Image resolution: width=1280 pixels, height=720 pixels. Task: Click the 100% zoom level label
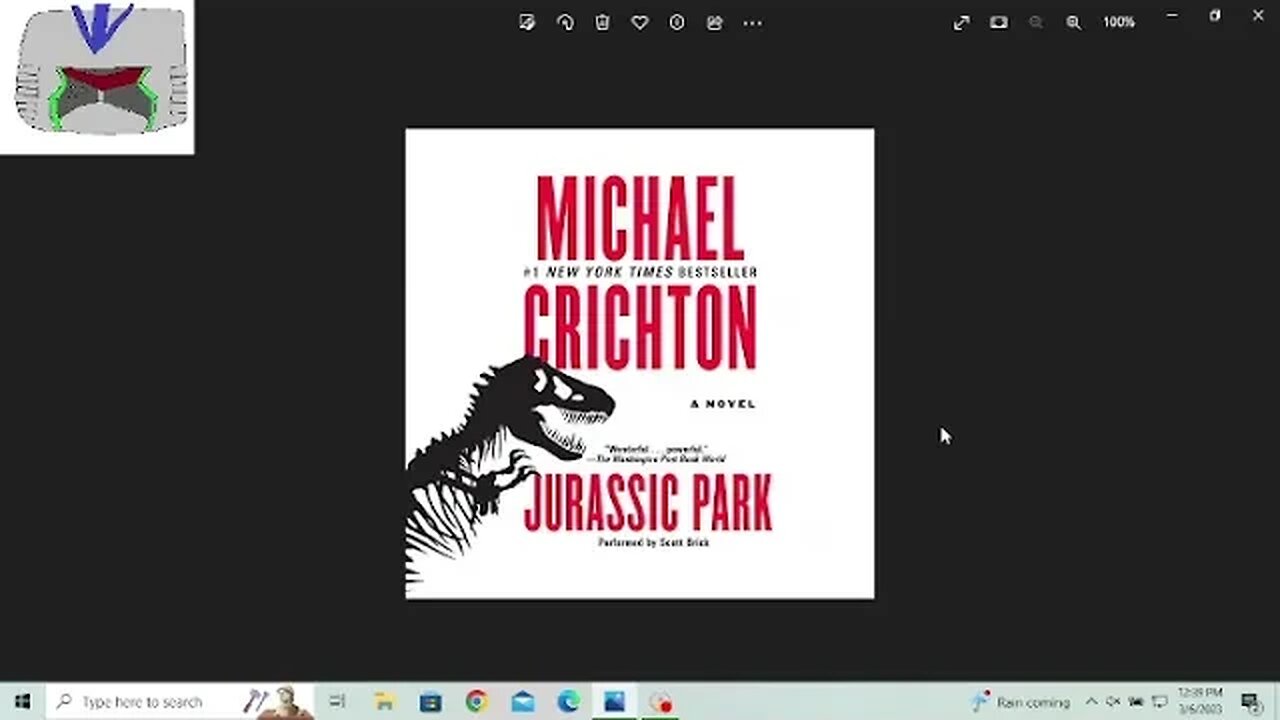coord(1119,22)
